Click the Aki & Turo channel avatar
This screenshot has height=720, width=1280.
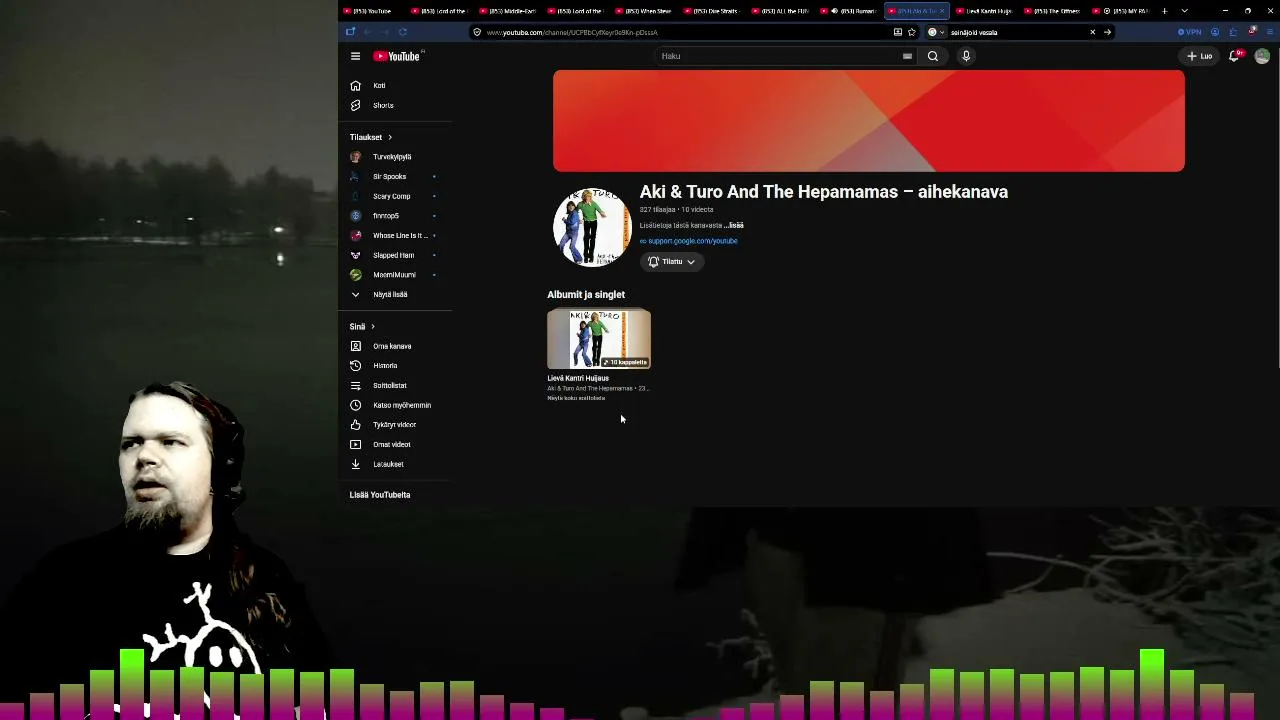pyautogui.click(x=592, y=227)
